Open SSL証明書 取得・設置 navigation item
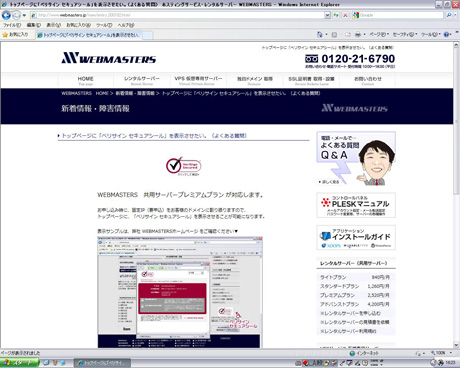 click(x=311, y=81)
